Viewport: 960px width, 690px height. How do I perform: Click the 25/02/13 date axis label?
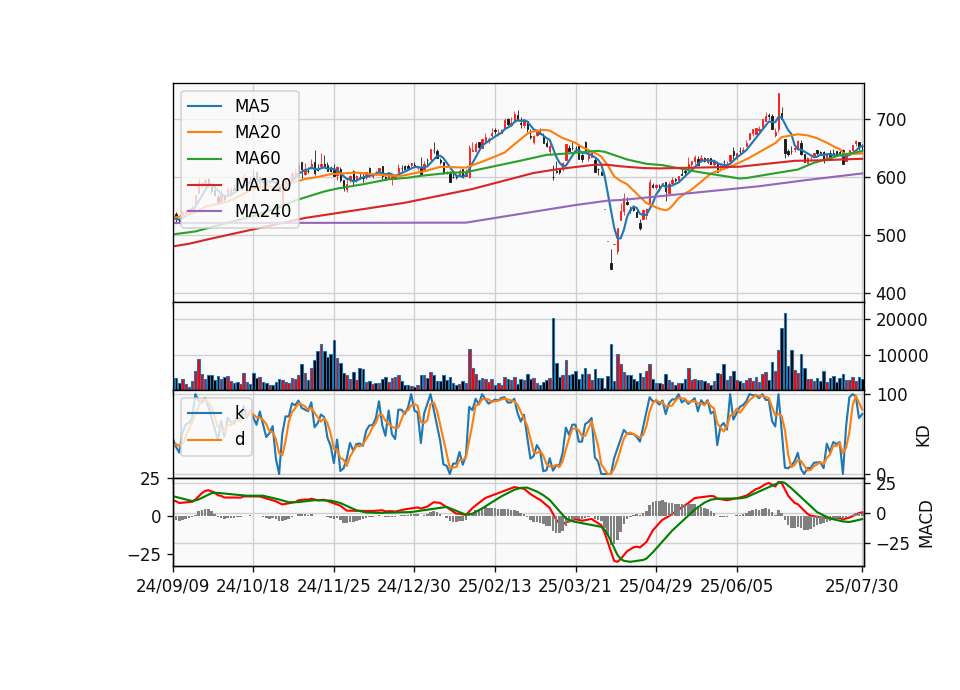[495, 586]
